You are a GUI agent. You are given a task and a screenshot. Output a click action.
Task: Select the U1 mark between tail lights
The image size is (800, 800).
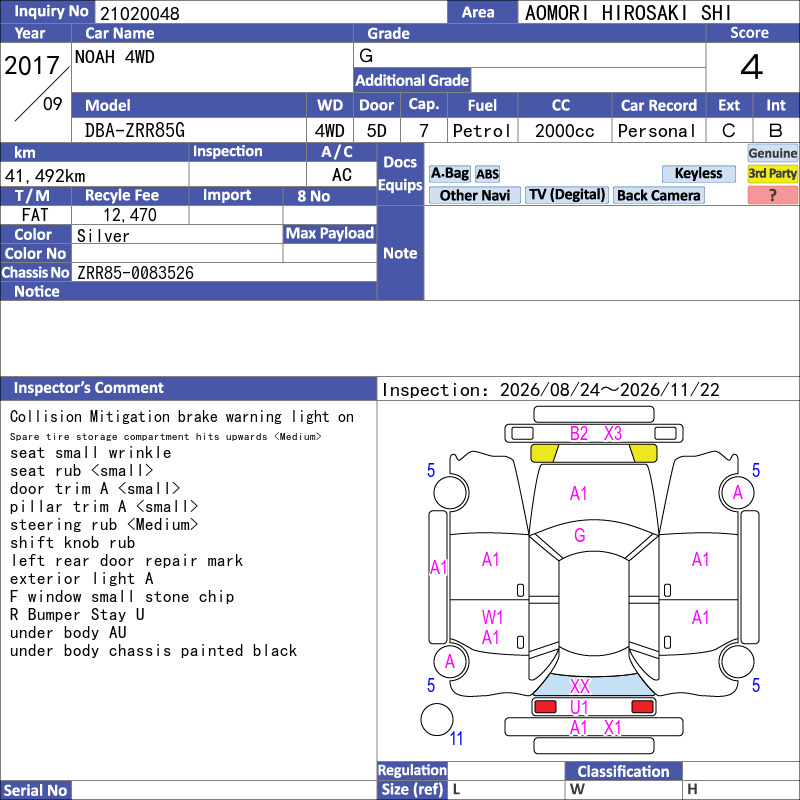[579, 707]
